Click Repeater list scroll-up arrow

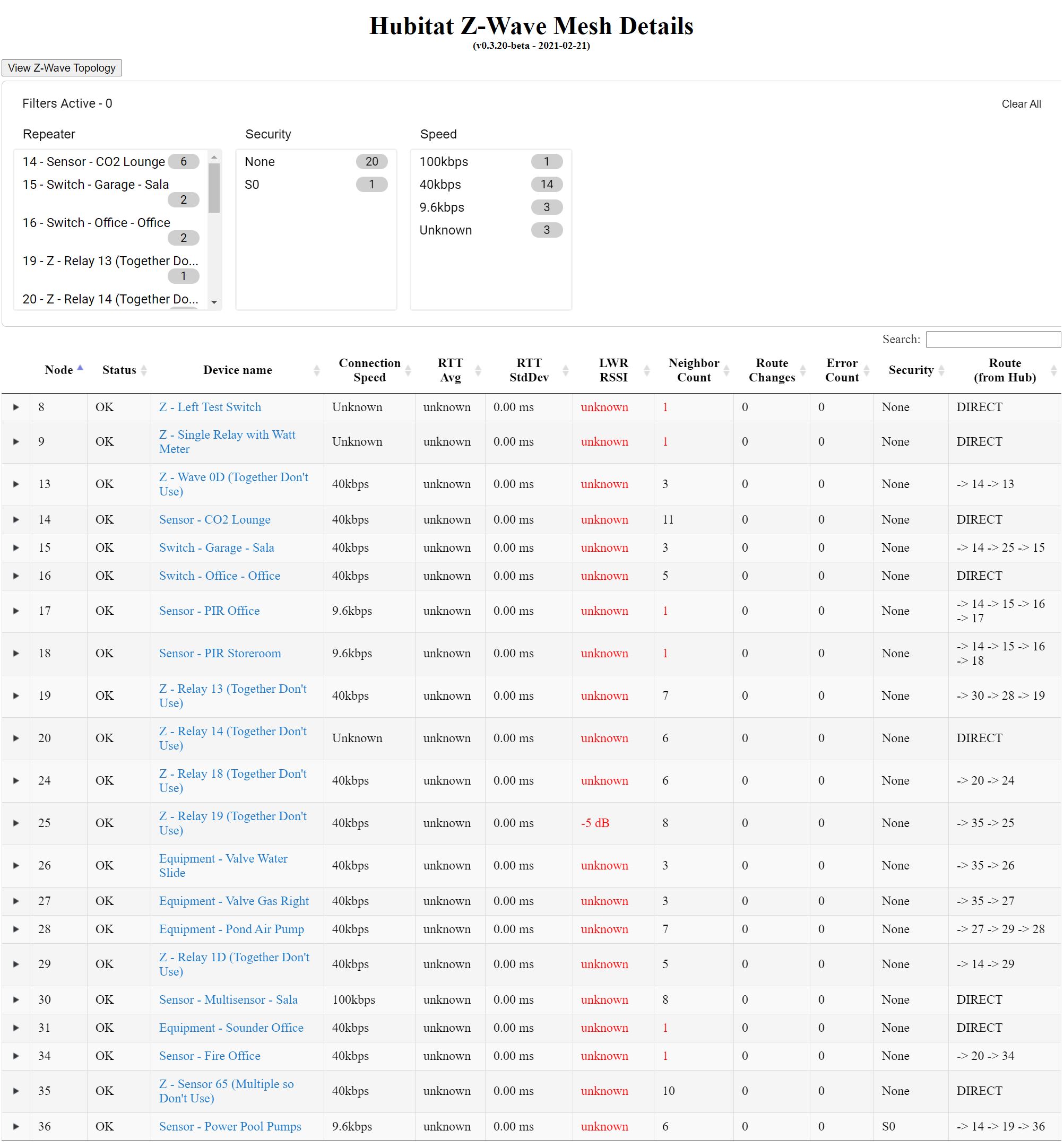pos(214,157)
